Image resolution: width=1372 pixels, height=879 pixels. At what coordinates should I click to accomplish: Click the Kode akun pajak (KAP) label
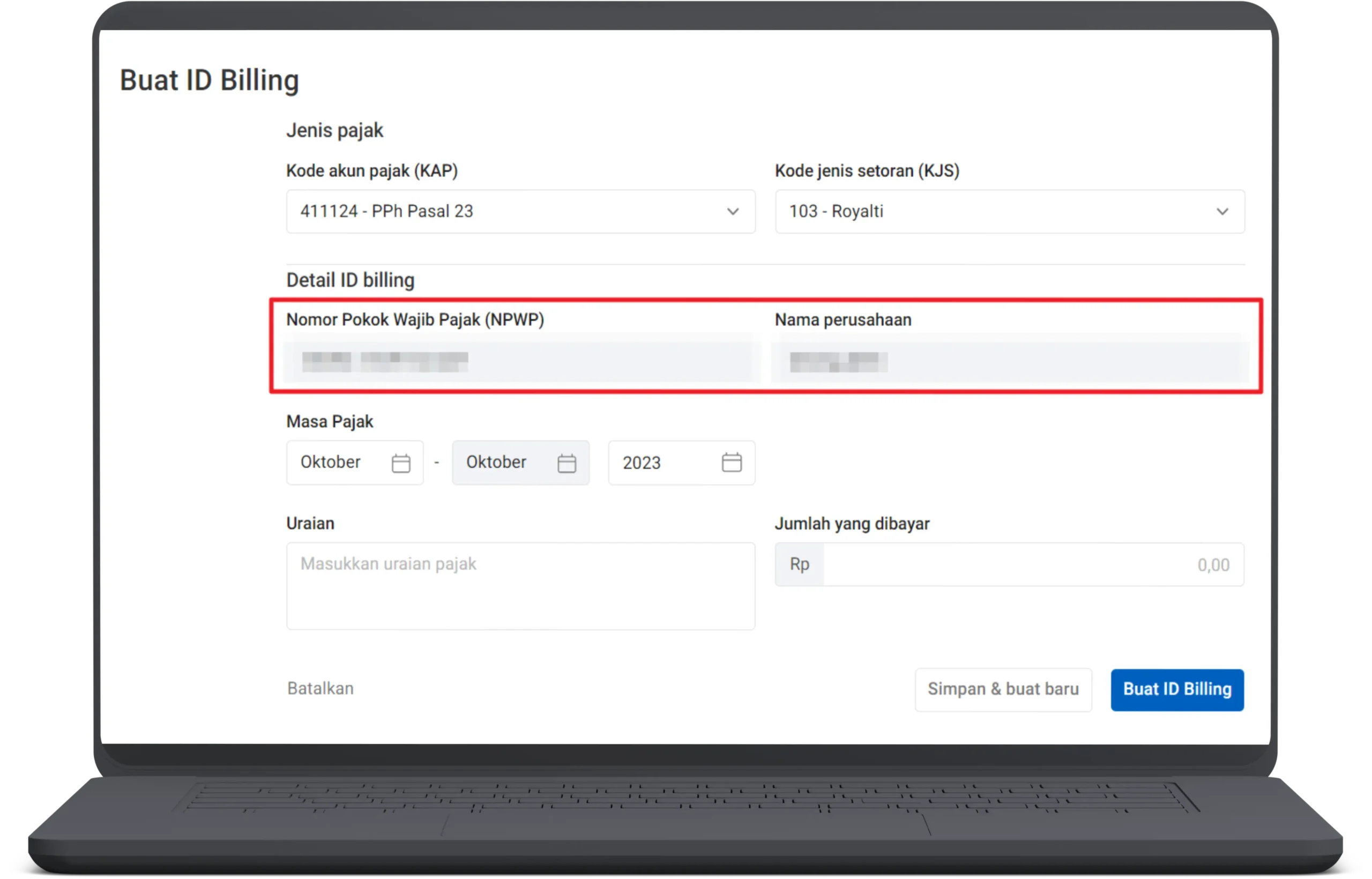coord(371,170)
